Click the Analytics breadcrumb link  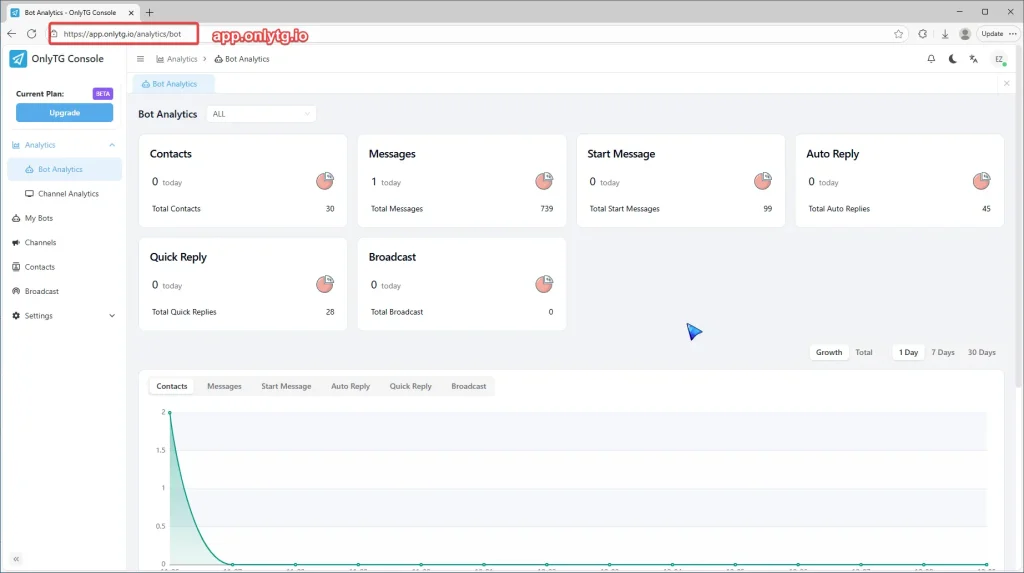[176, 59]
